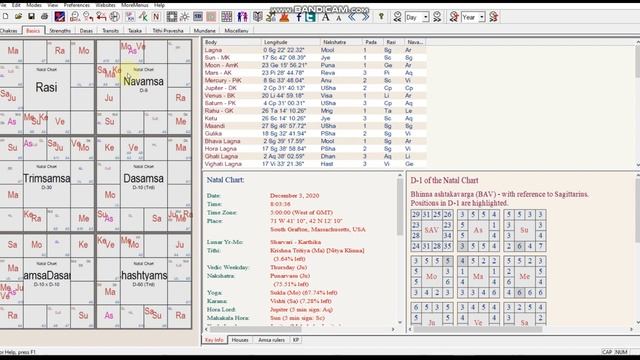Switch to the Strengths tab
This screenshot has height=360, width=640.
[x=60, y=31]
